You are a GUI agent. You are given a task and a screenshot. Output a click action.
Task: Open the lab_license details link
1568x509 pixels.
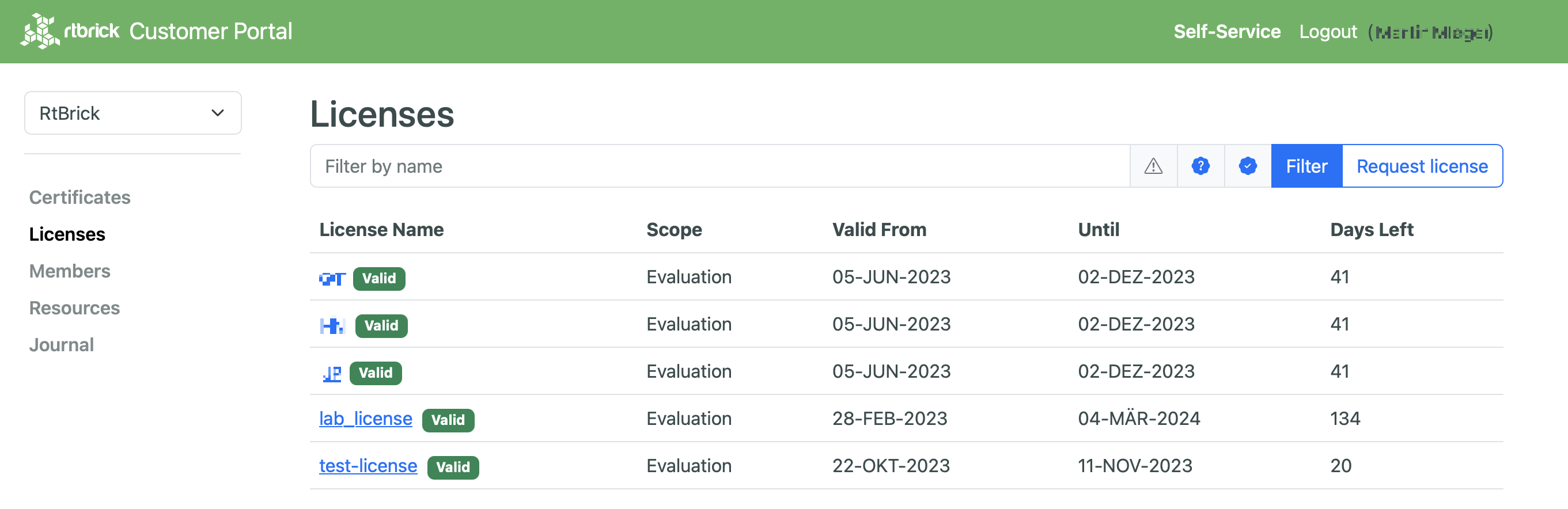coord(365,418)
